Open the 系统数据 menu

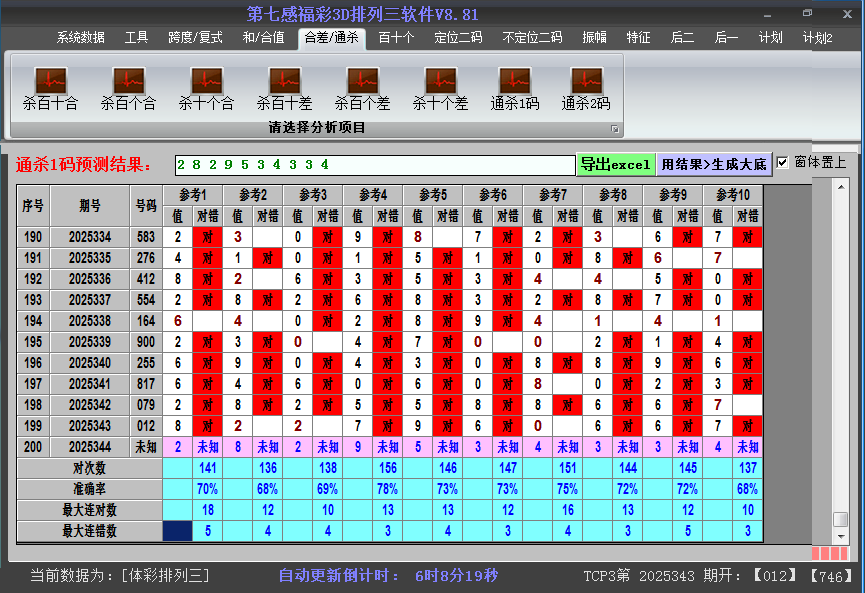click(80, 38)
